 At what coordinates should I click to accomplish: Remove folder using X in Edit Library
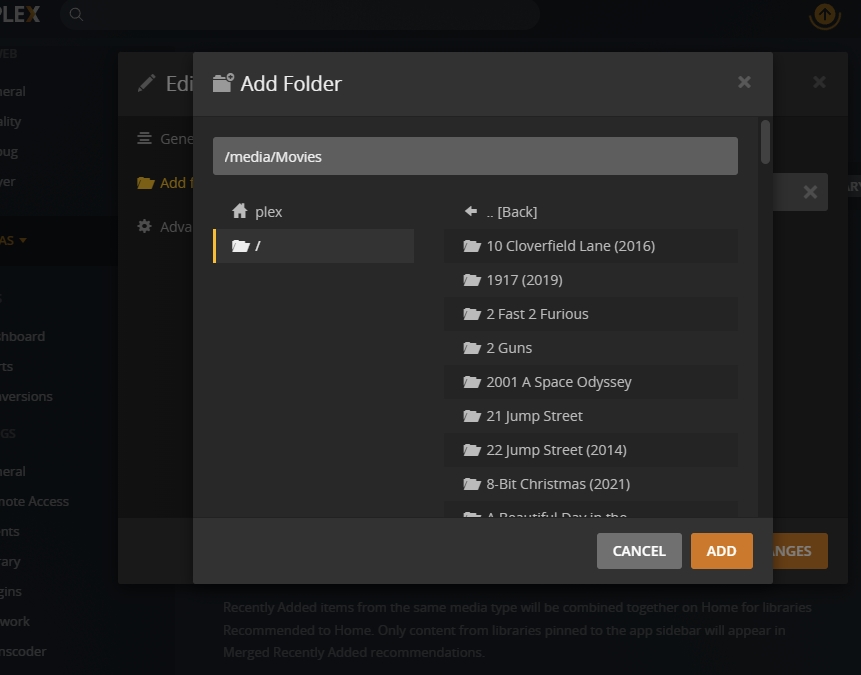coord(810,192)
